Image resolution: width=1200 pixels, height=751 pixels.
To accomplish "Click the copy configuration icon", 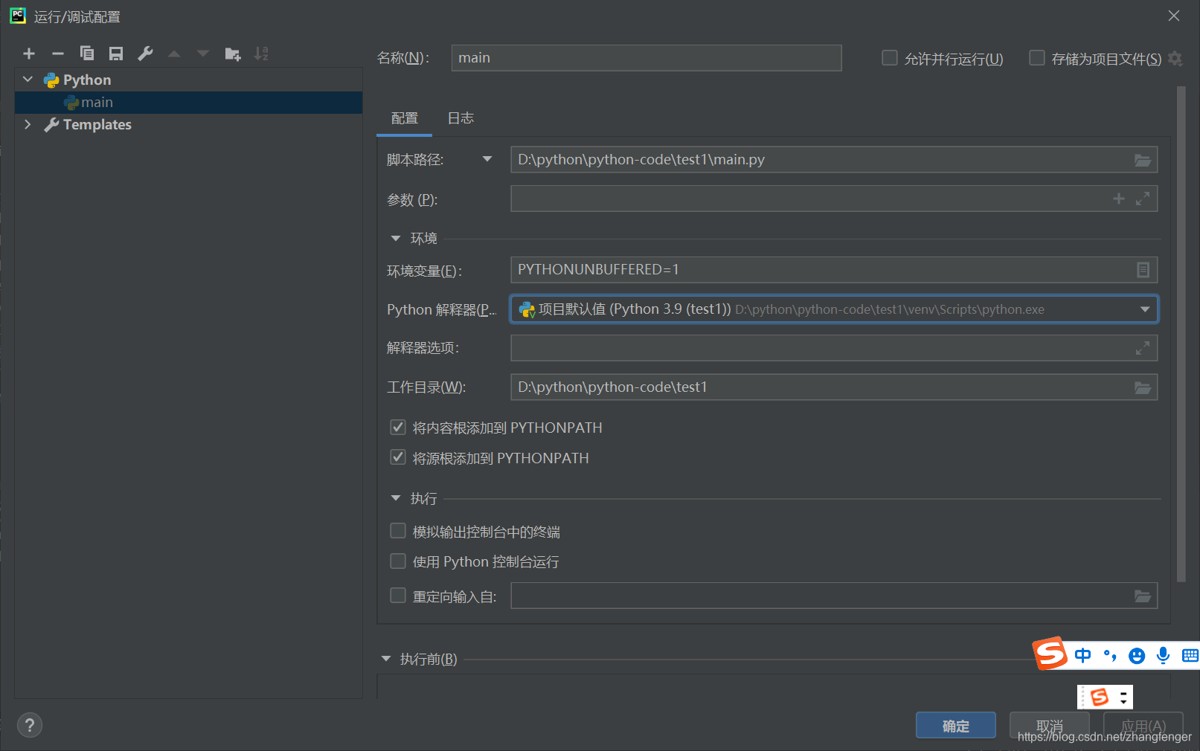I will point(87,54).
